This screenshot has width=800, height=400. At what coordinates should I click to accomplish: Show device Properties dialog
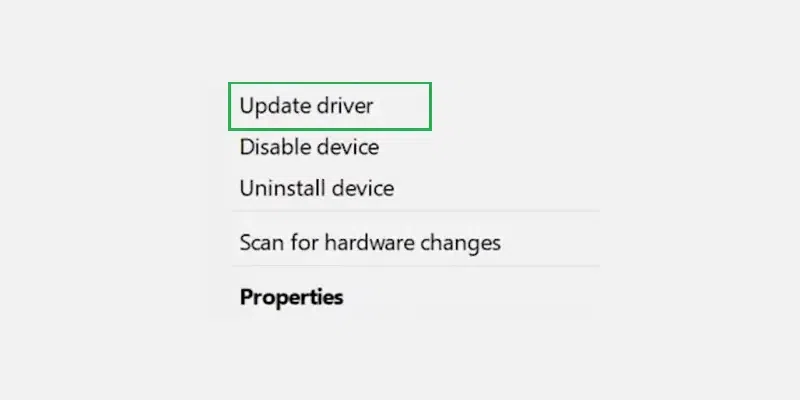pos(291,297)
